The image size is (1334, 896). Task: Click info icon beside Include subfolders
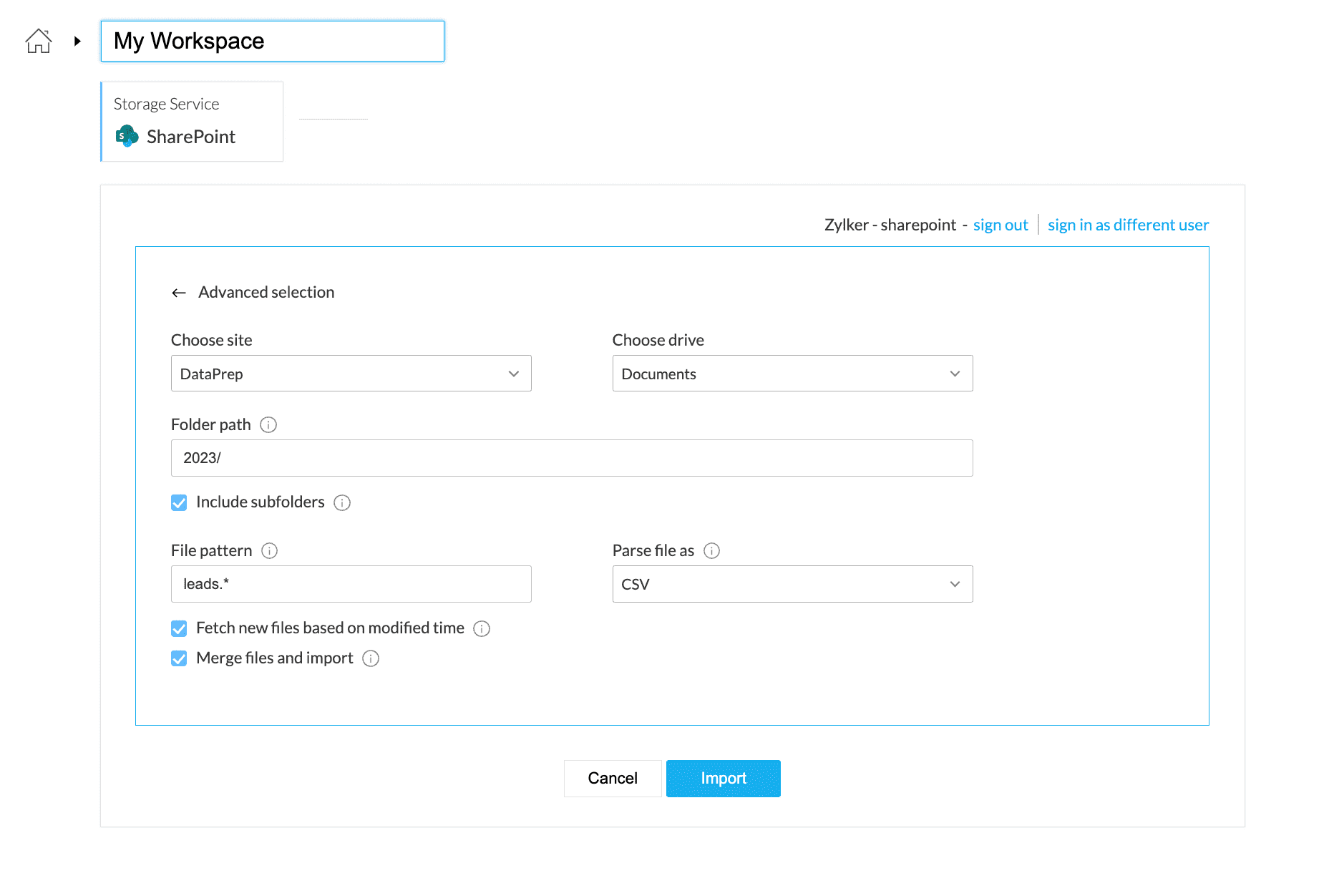342,502
